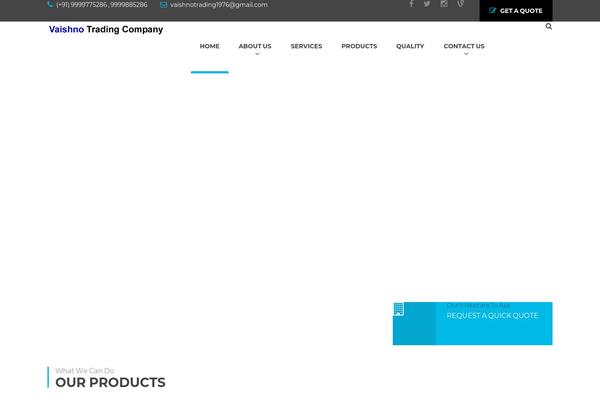This screenshot has width=600, height=400.
Task: Expand the Contact Us dropdown chevron
Action: click(x=466, y=54)
